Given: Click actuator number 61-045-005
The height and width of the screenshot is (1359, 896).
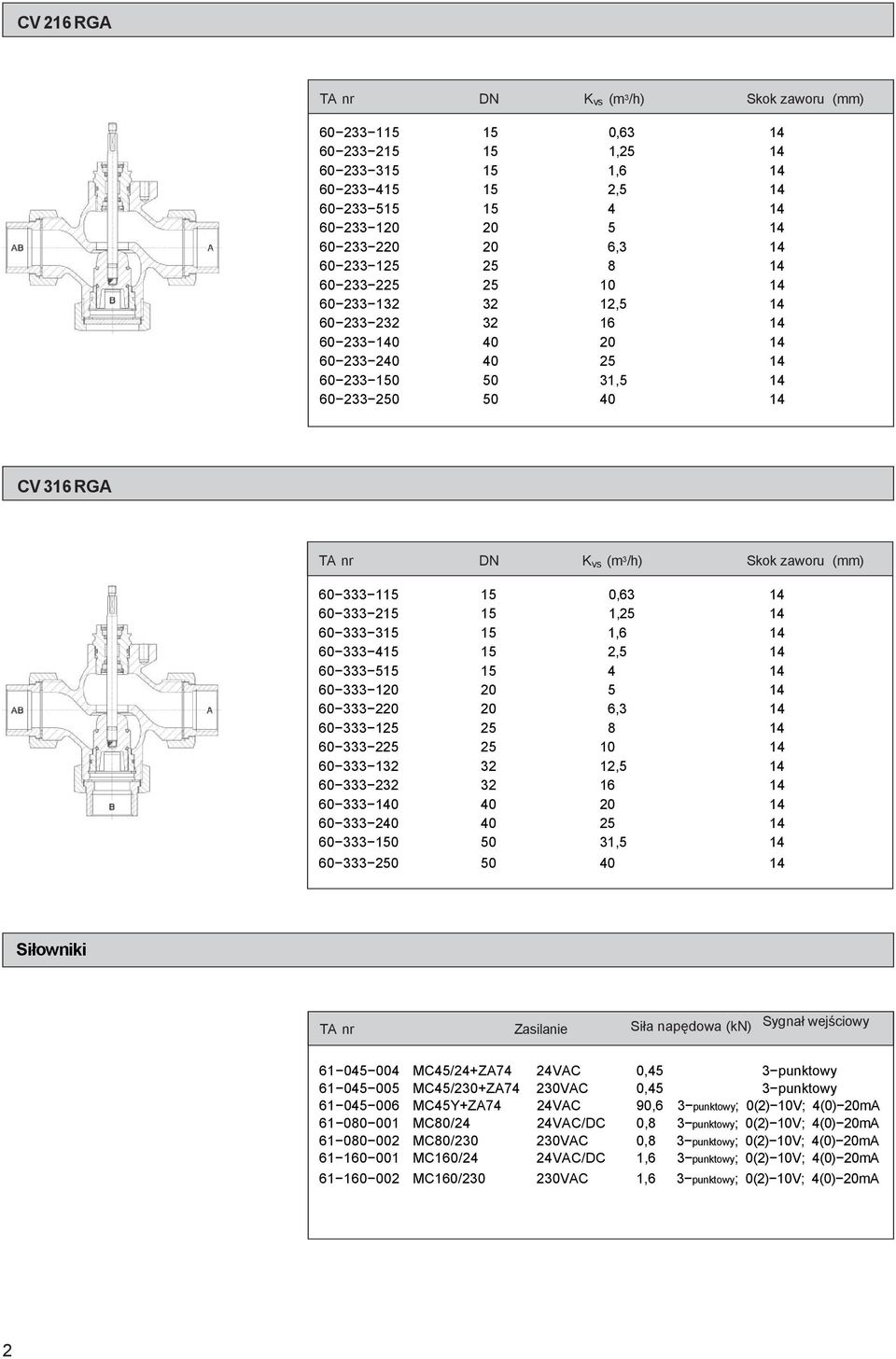Looking at the screenshot, I should click(359, 1088).
